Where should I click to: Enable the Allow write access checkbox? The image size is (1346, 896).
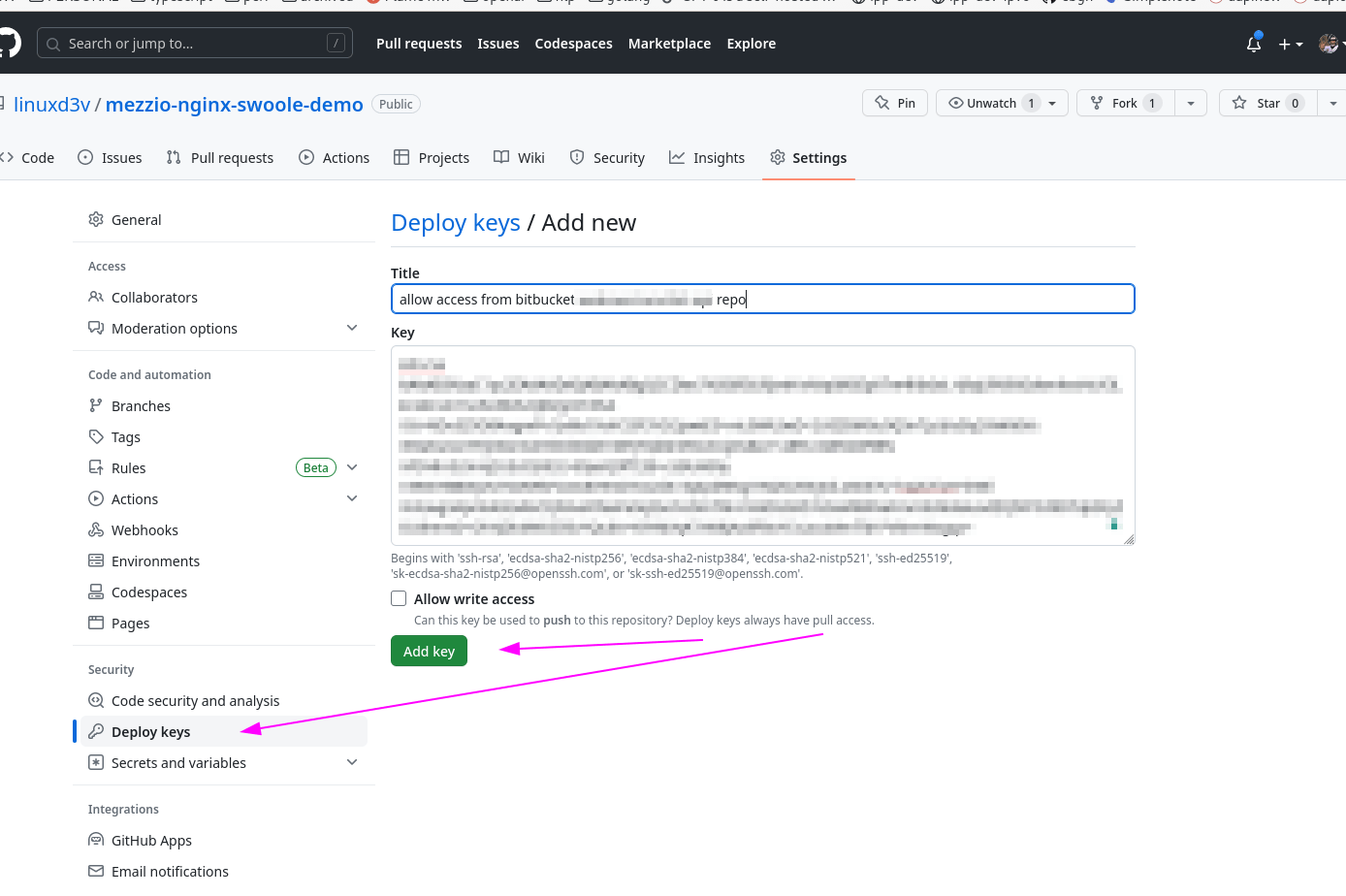coord(399,598)
